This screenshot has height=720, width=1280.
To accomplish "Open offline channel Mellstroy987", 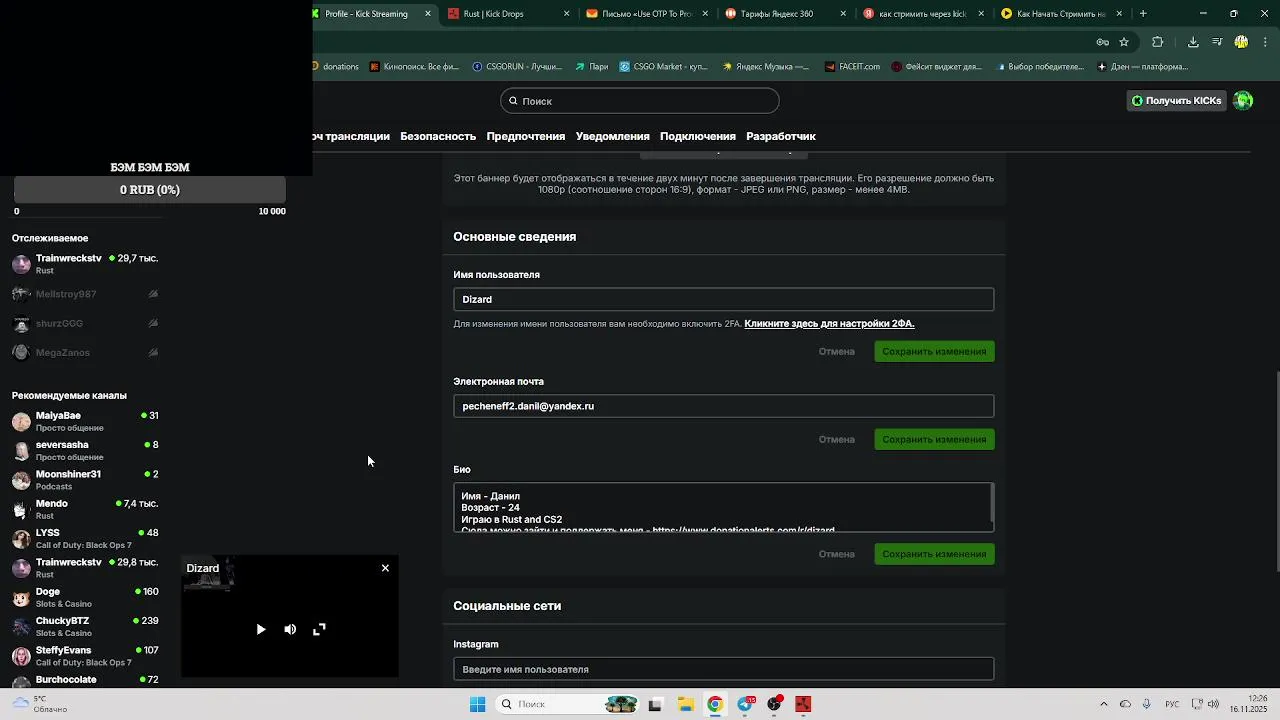I will coord(85,294).
